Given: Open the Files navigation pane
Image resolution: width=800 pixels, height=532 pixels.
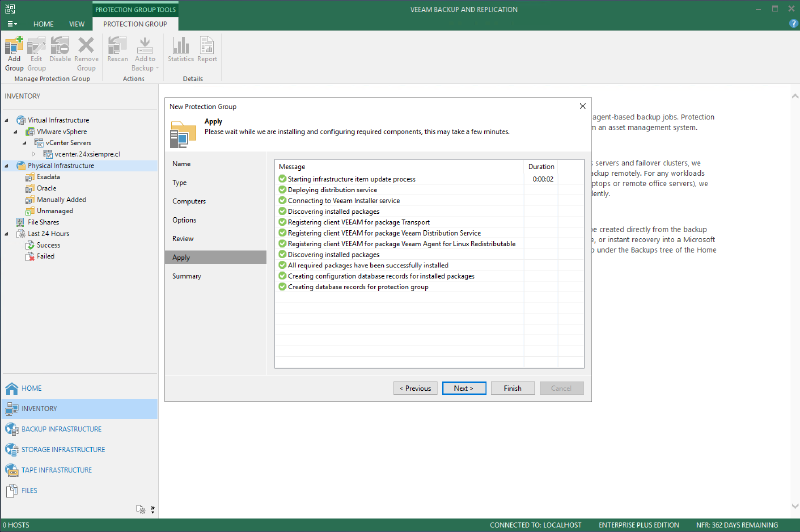Looking at the screenshot, I should pos(80,490).
